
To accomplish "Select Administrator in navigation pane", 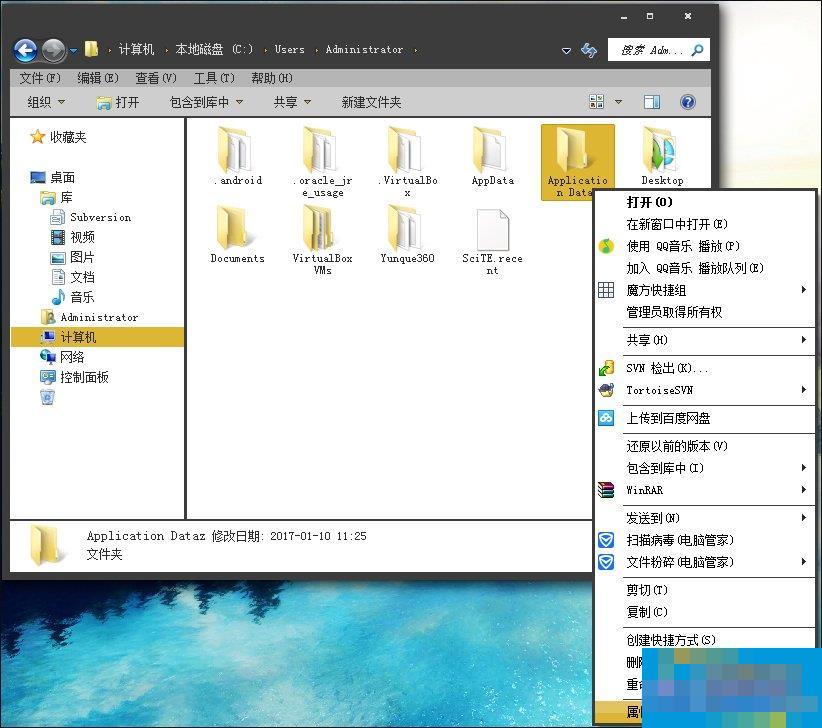I will [x=90, y=317].
